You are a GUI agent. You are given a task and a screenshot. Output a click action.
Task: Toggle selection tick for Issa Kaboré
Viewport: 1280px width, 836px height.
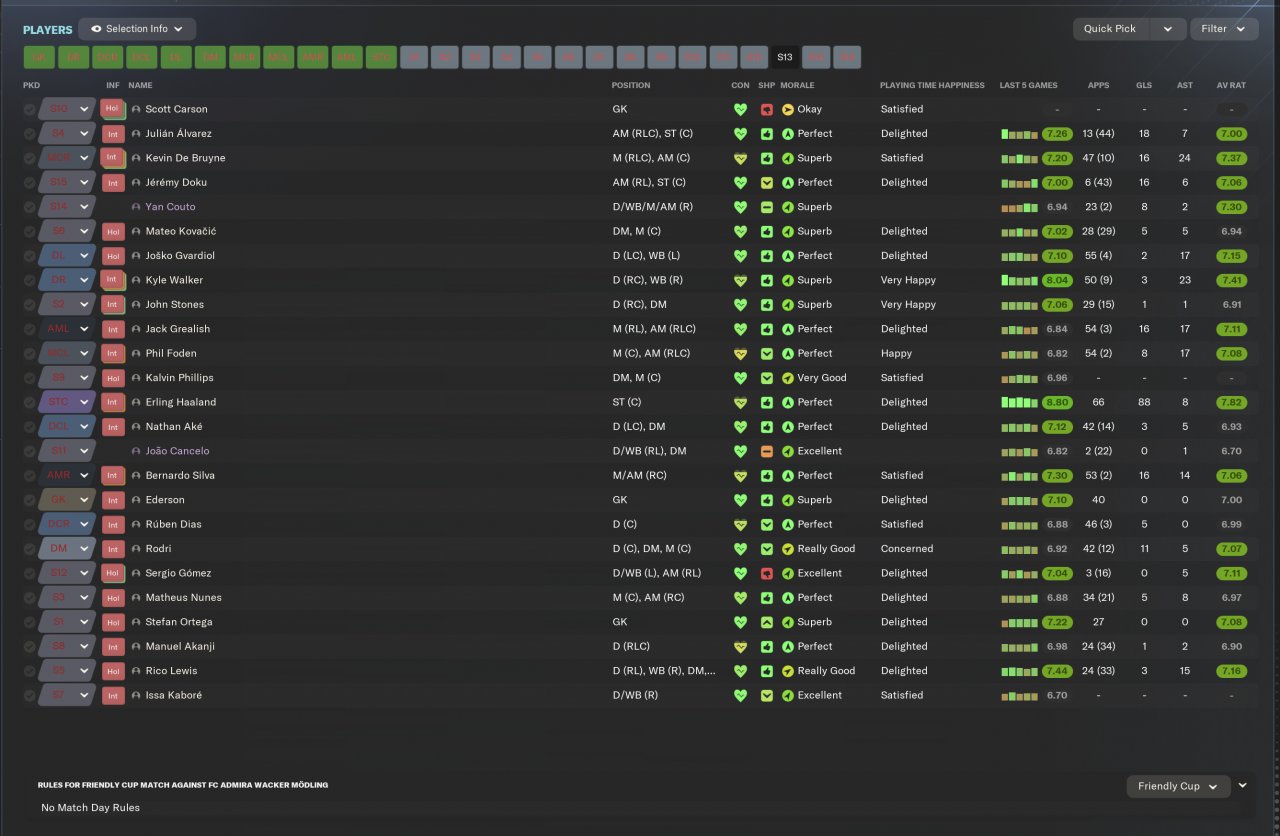coord(30,695)
